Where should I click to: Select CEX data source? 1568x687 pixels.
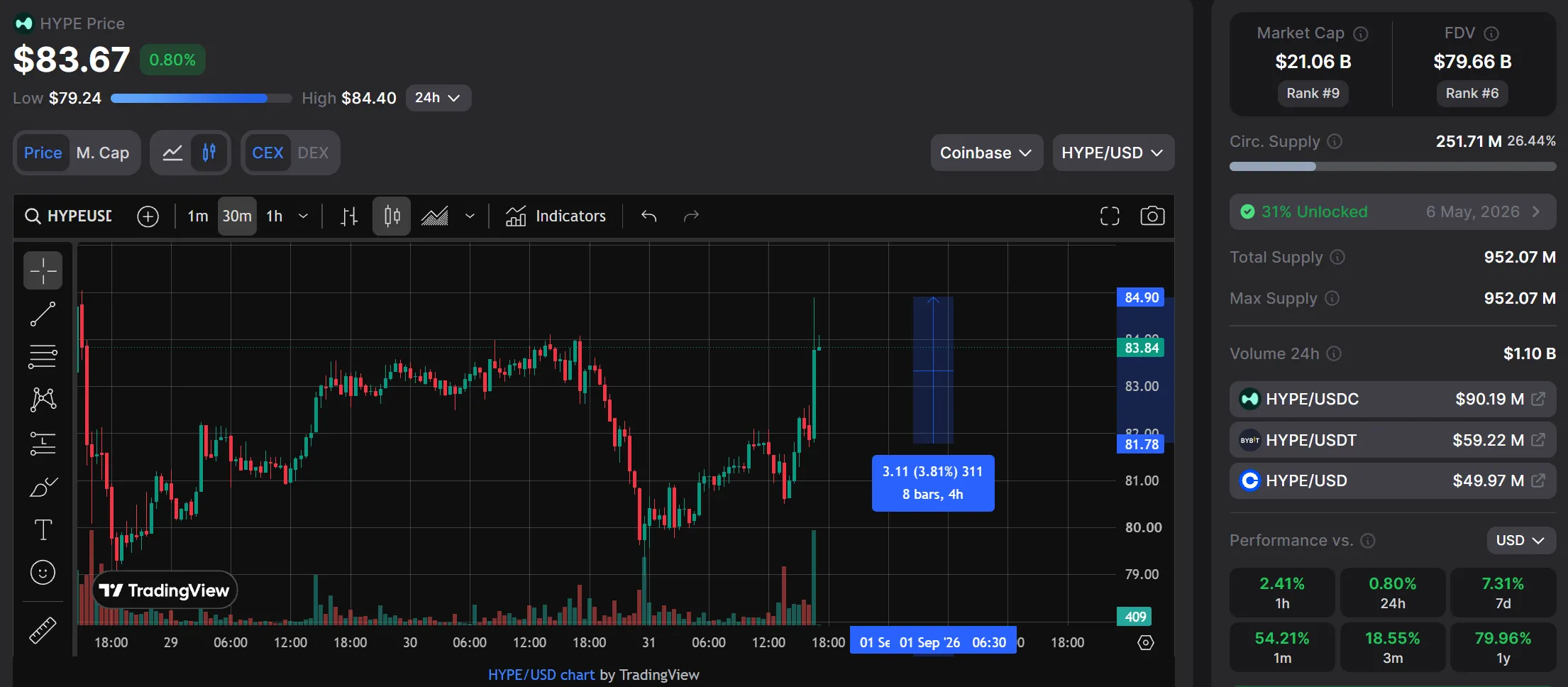point(267,153)
